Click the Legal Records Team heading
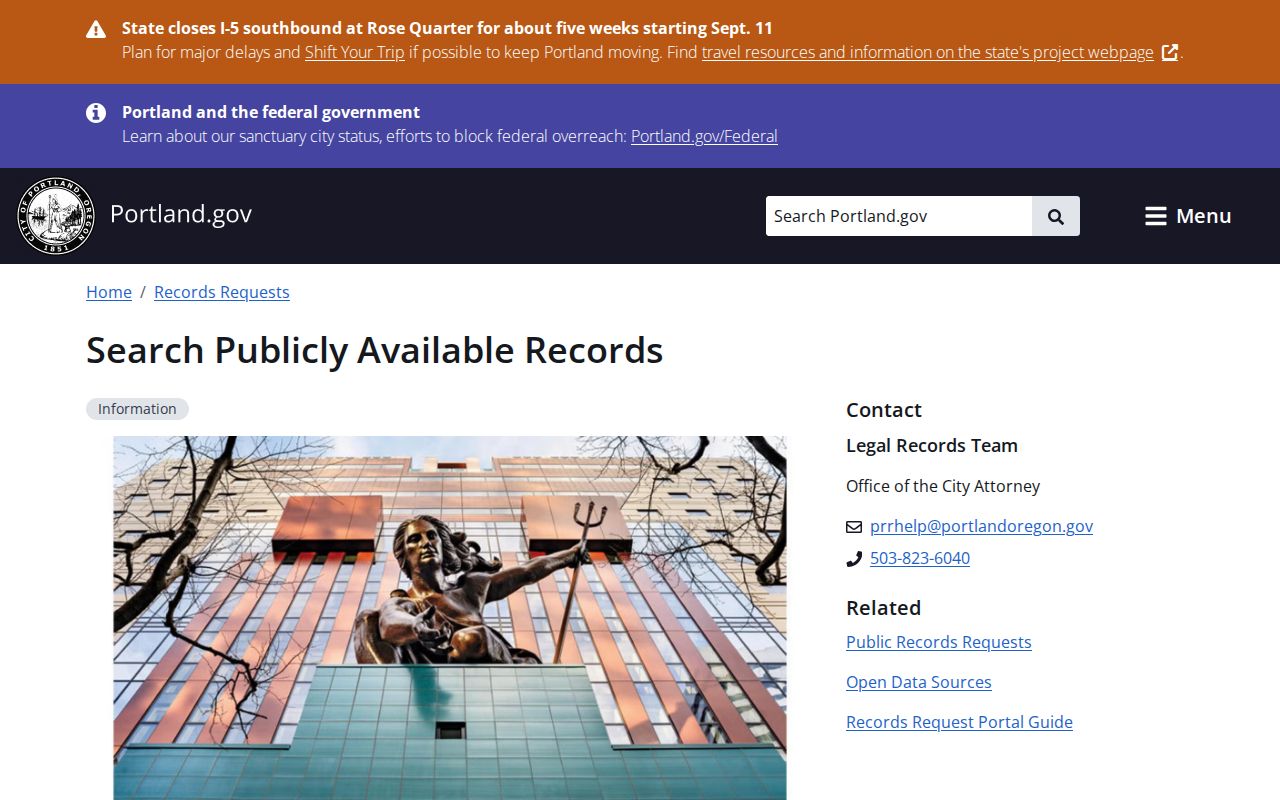 coord(932,446)
